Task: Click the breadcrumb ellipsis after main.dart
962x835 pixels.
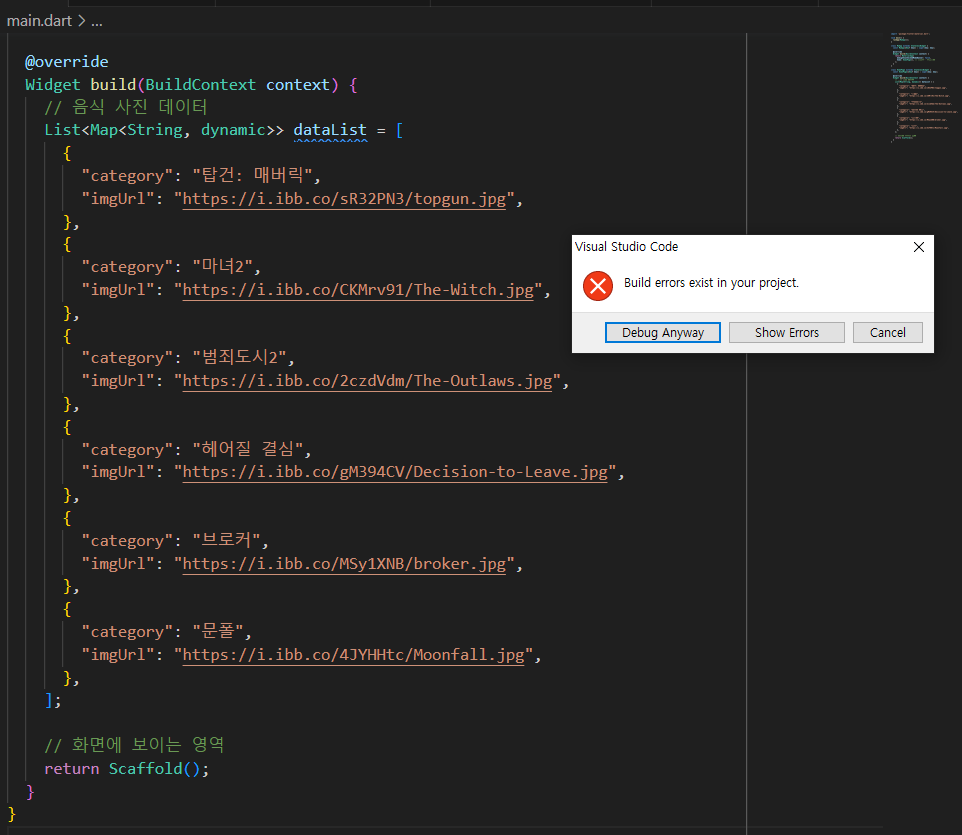Action: click(97, 21)
